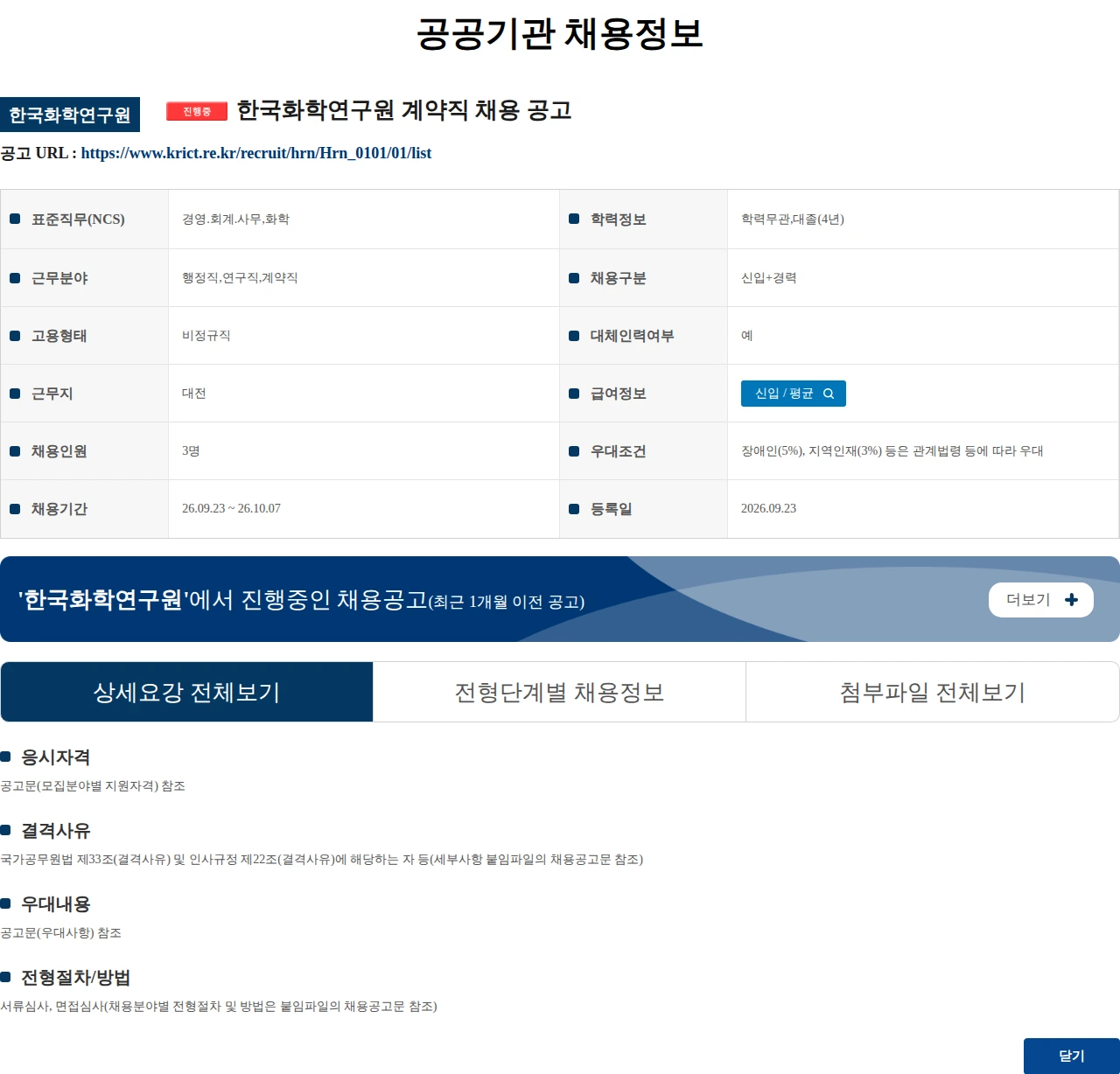Screen dimensions: 1120x1074
Task: Click the 서류심사, 면접심사 procedure text
Action: click(219, 1007)
